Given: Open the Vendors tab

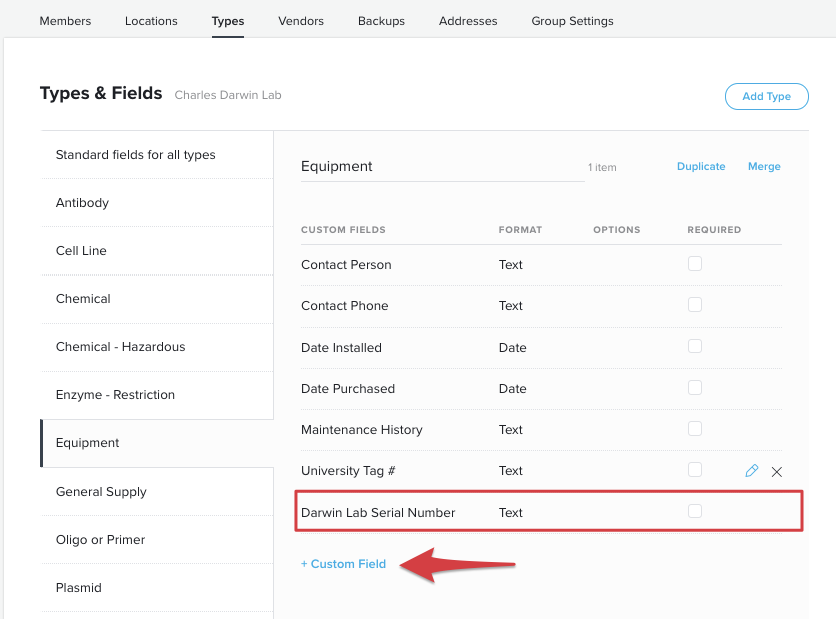Looking at the screenshot, I should click(x=301, y=21).
